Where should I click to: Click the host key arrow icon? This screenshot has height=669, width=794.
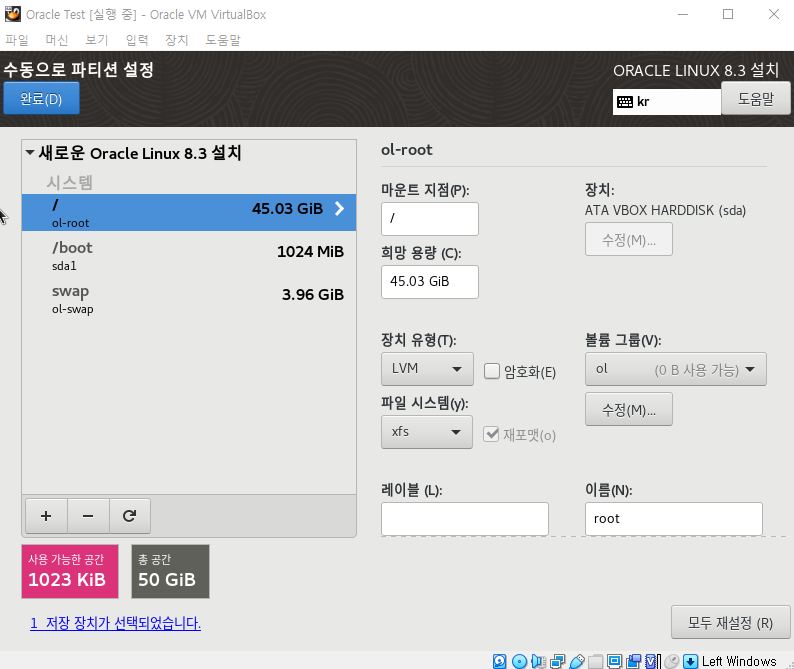click(x=690, y=661)
